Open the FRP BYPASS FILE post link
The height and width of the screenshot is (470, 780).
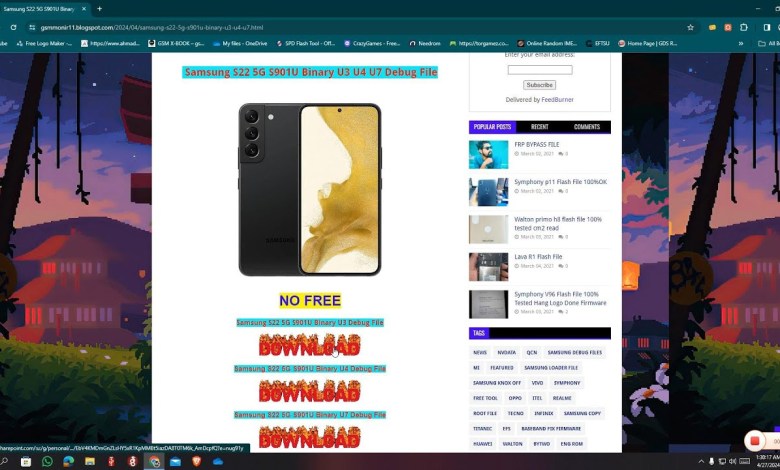click(x=536, y=144)
